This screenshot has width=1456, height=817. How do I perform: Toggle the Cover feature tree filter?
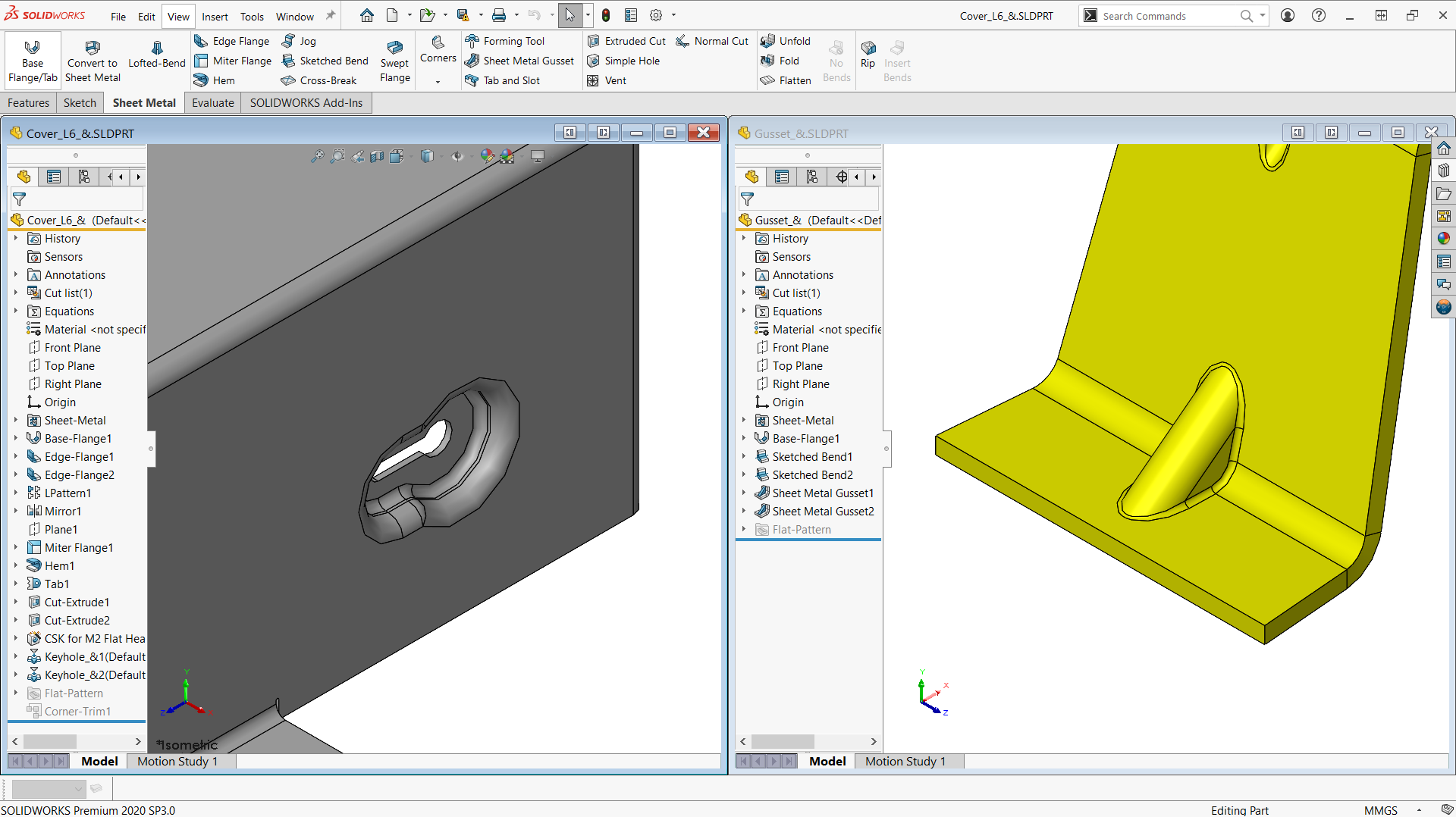point(20,199)
